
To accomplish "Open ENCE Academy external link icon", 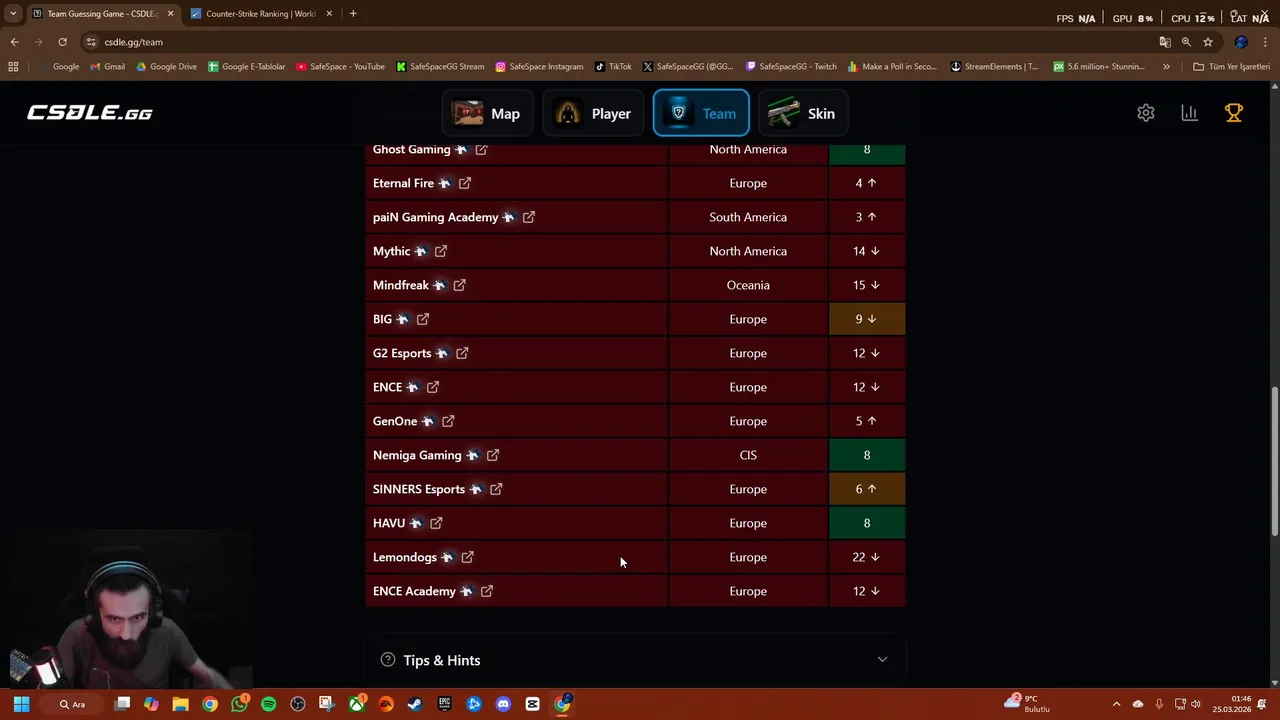I will coord(487,591).
